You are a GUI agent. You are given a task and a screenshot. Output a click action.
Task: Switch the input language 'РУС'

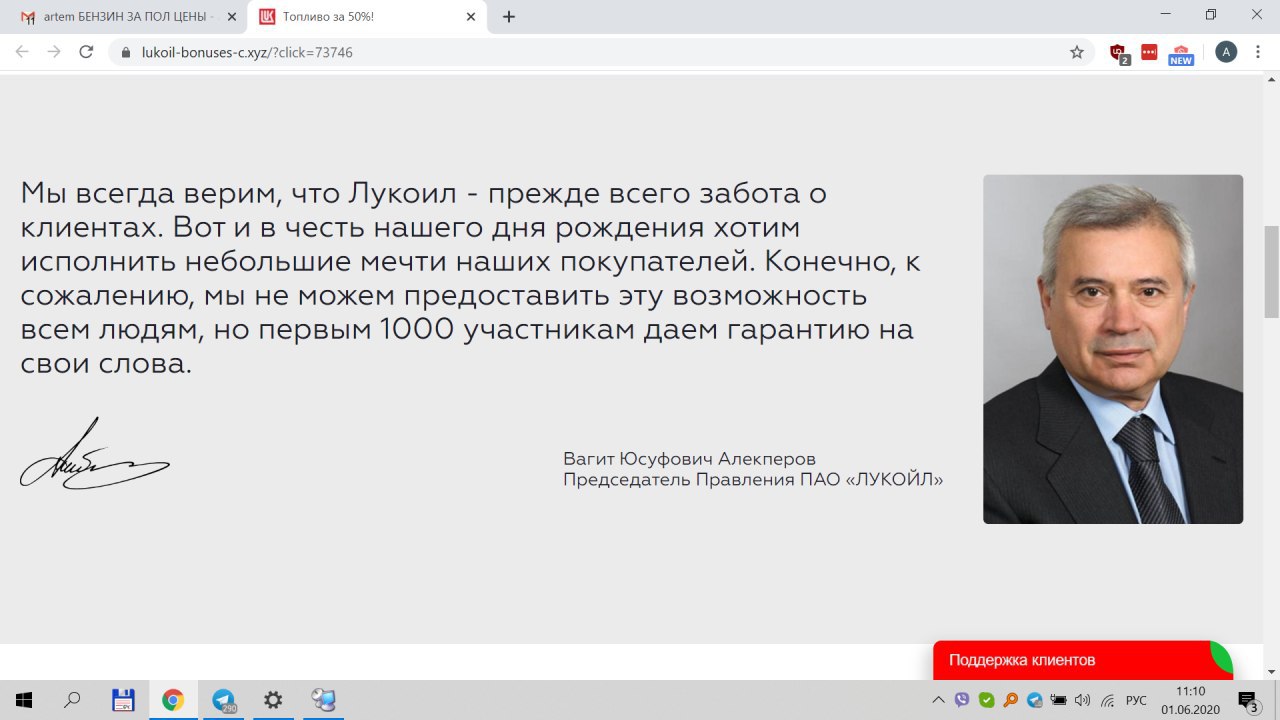tap(1136, 700)
